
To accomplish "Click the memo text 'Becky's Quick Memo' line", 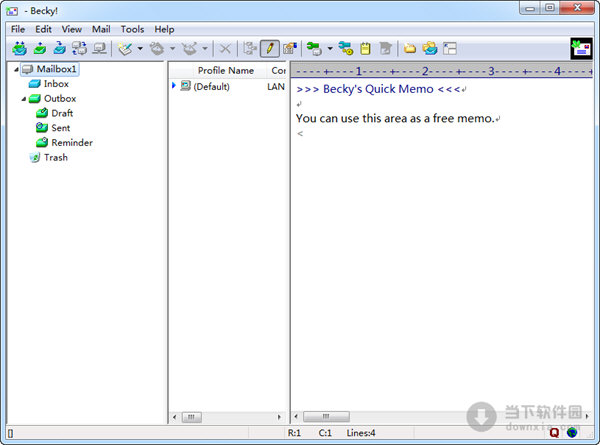I will (x=381, y=89).
